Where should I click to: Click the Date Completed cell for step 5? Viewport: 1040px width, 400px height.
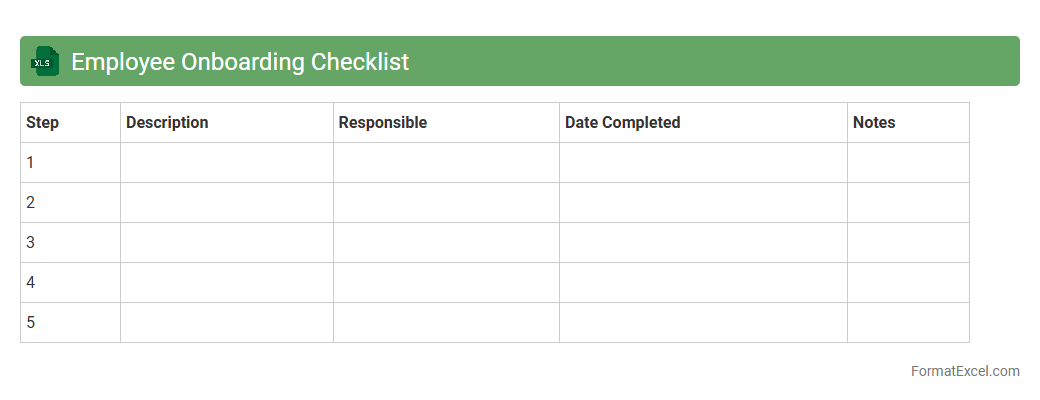[x=703, y=323]
